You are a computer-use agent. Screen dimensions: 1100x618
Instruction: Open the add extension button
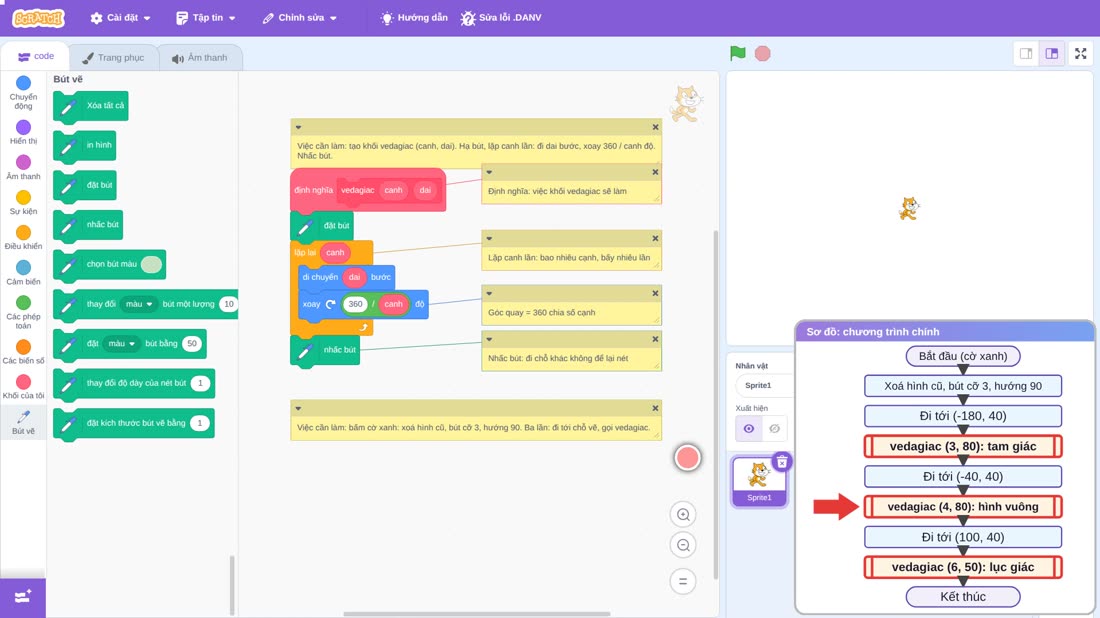click(22, 597)
